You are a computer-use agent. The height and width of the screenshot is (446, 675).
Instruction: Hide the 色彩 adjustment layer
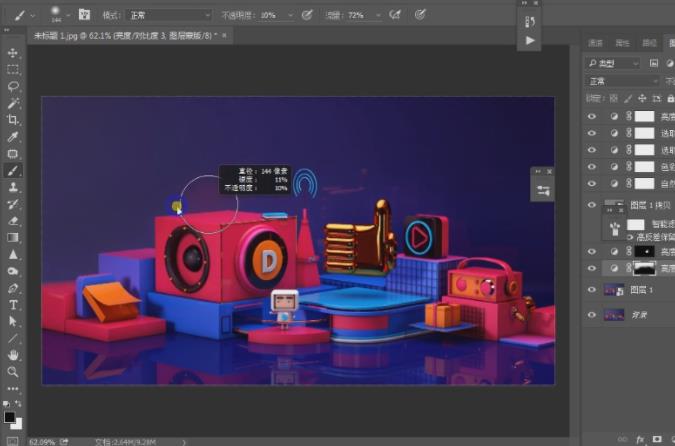pos(592,167)
